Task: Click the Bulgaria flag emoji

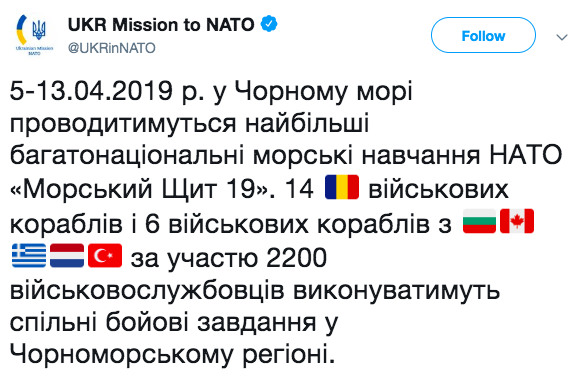Action: point(479,221)
